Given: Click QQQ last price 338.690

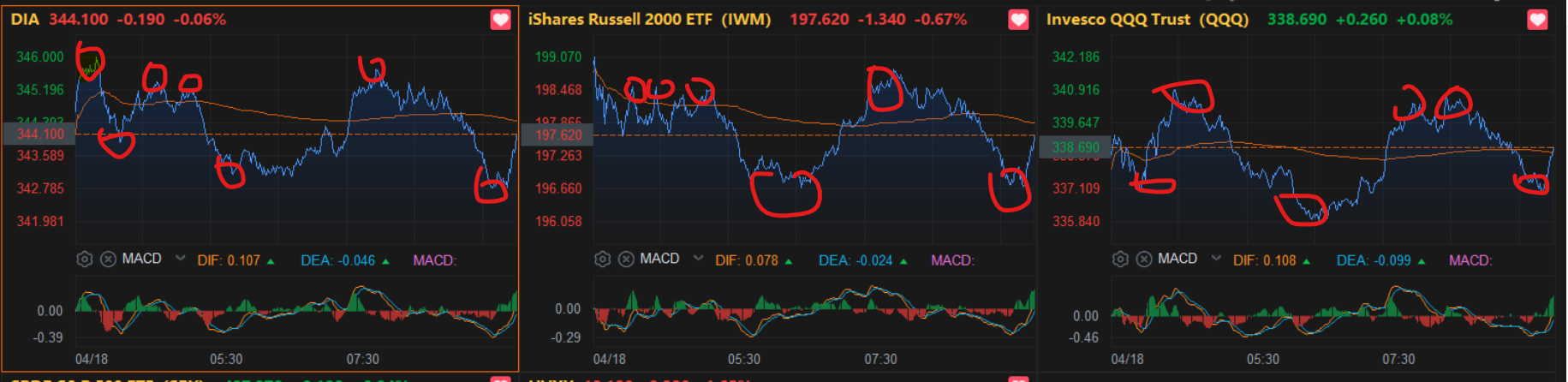Looking at the screenshot, I should 1297,19.
